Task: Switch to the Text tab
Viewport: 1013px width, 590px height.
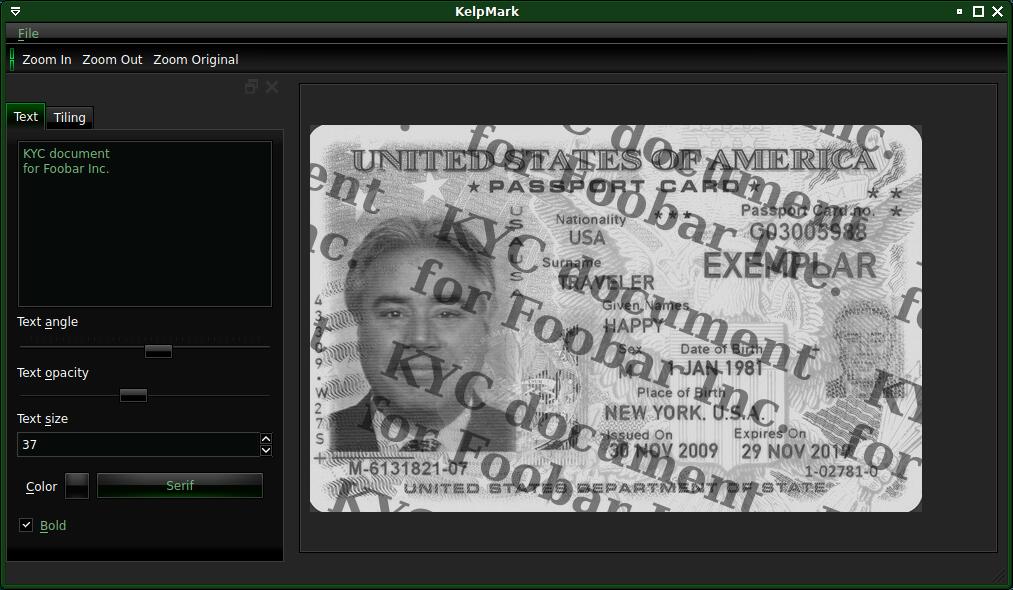Action: 26,116
